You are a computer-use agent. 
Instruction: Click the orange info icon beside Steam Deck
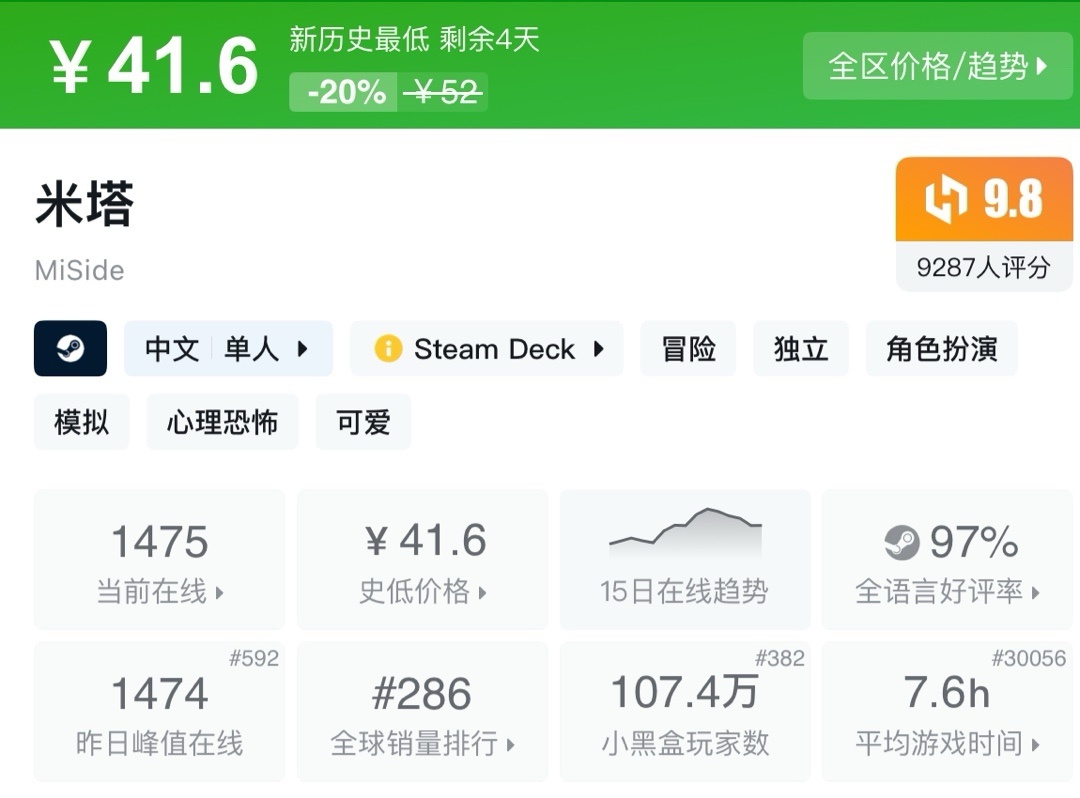pyautogui.click(x=387, y=349)
